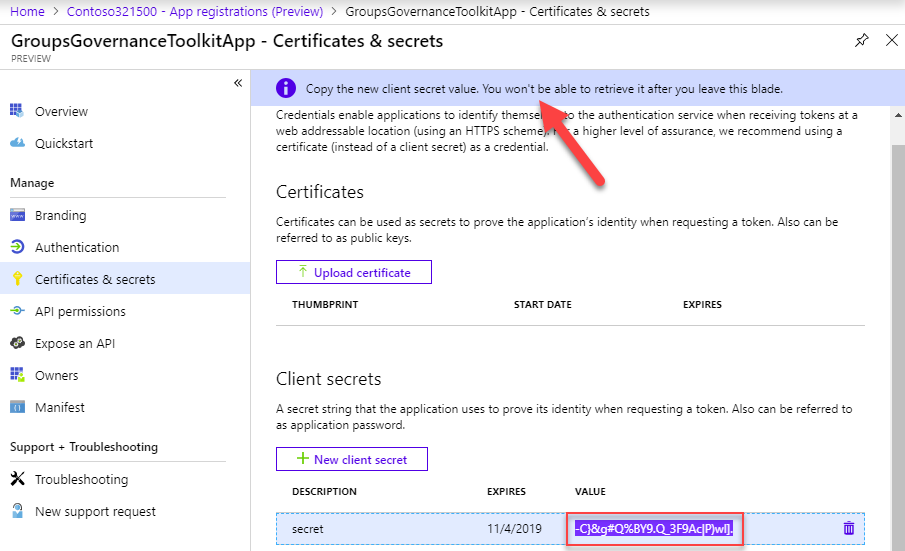The image size is (905, 551).
Task: Click the Manifest icon
Action: coord(17,407)
